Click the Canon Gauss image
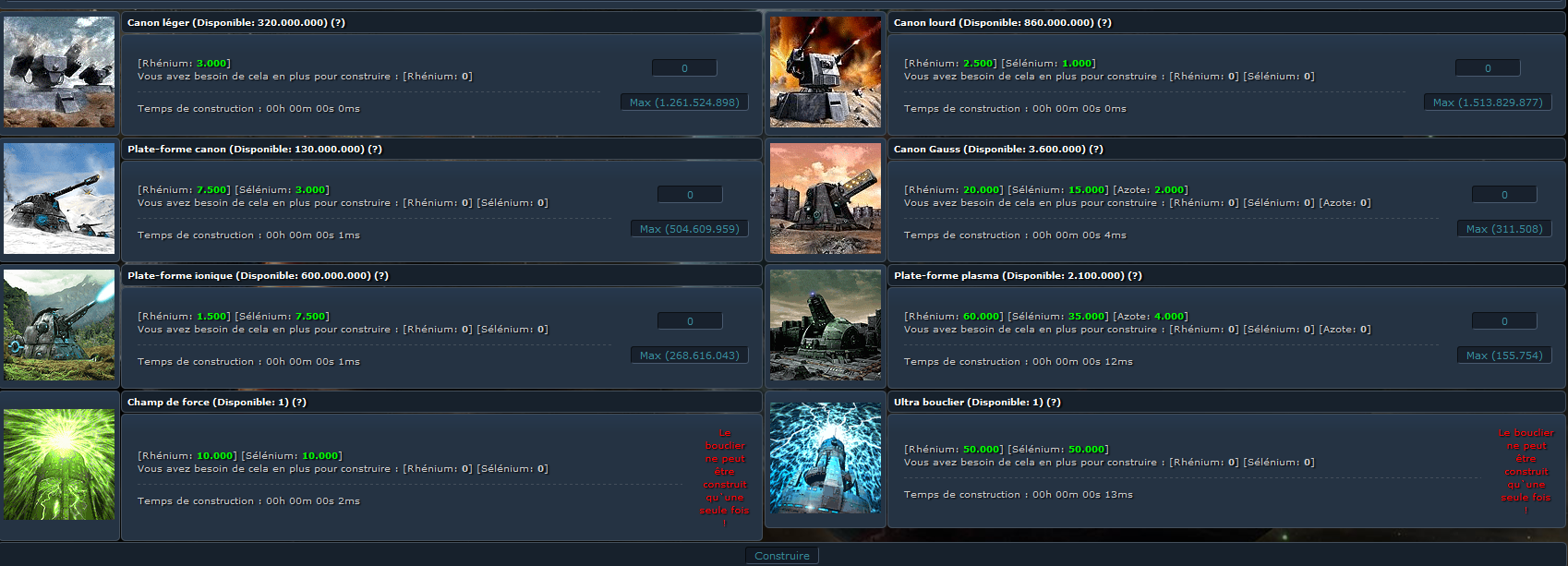 coord(825,199)
